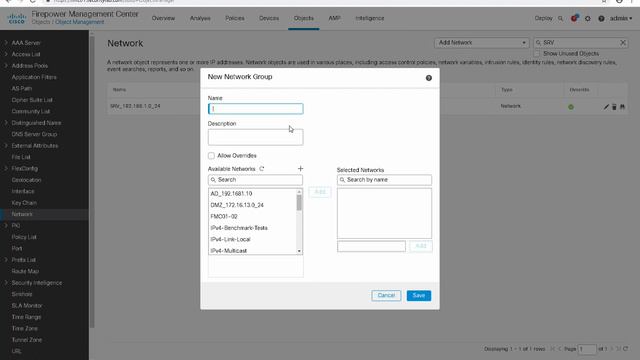Select Network item in sidebar
Image resolution: width=640 pixels, height=360 pixels.
tap(22, 214)
